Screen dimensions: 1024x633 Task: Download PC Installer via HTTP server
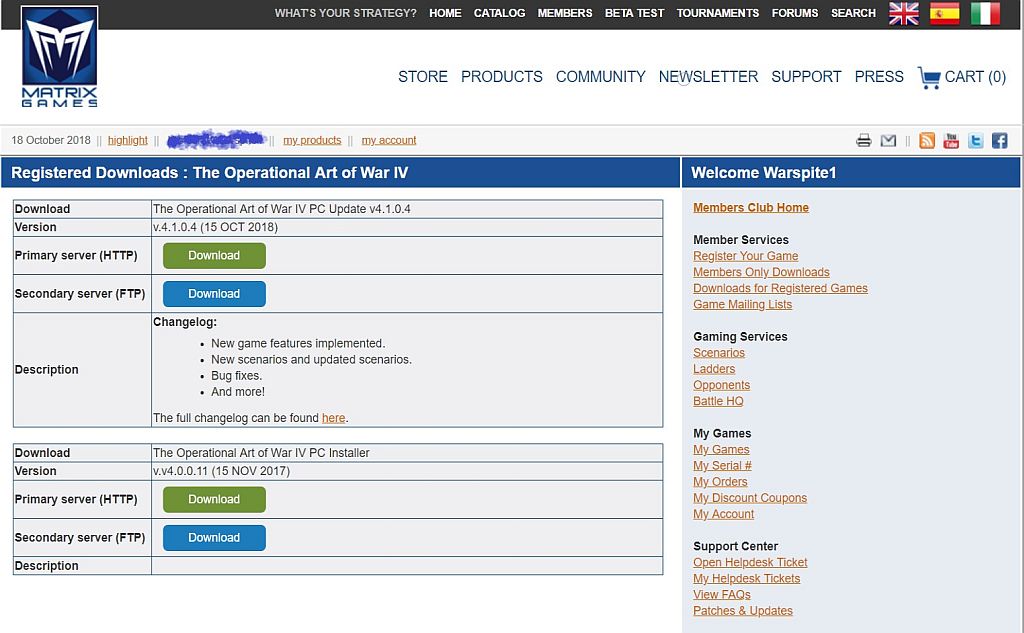tap(214, 499)
